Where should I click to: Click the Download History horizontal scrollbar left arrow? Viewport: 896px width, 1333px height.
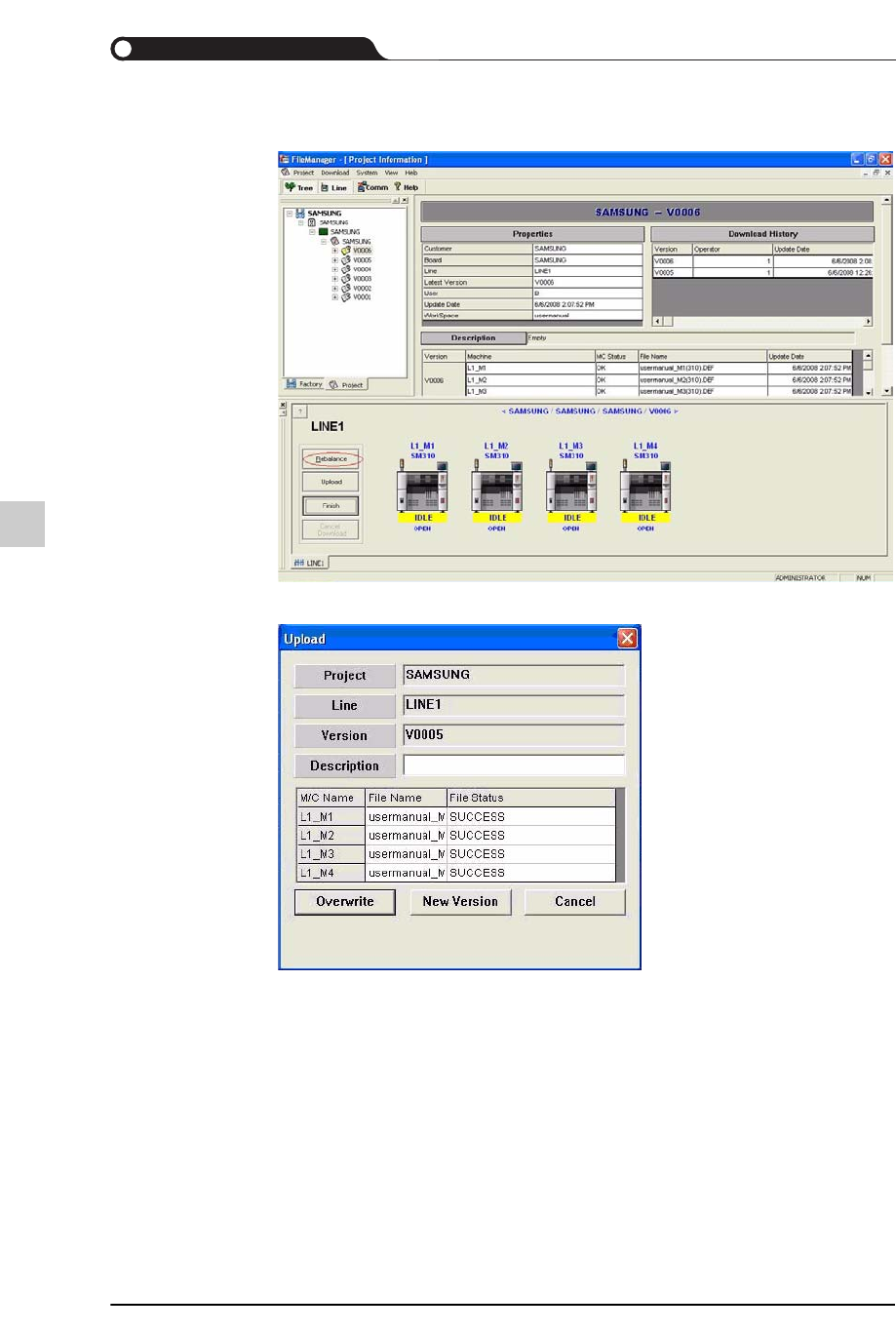(x=656, y=321)
